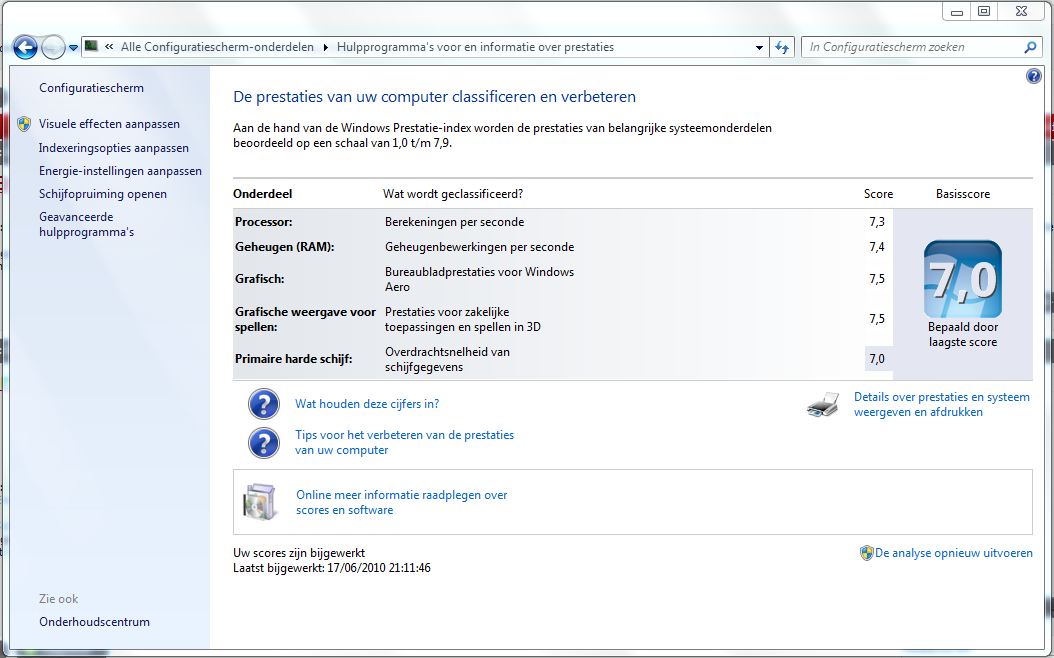Click the 'Primaire harde schijf:' label
The height and width of the screenshot is (658, 1054).
coord(294,359)
